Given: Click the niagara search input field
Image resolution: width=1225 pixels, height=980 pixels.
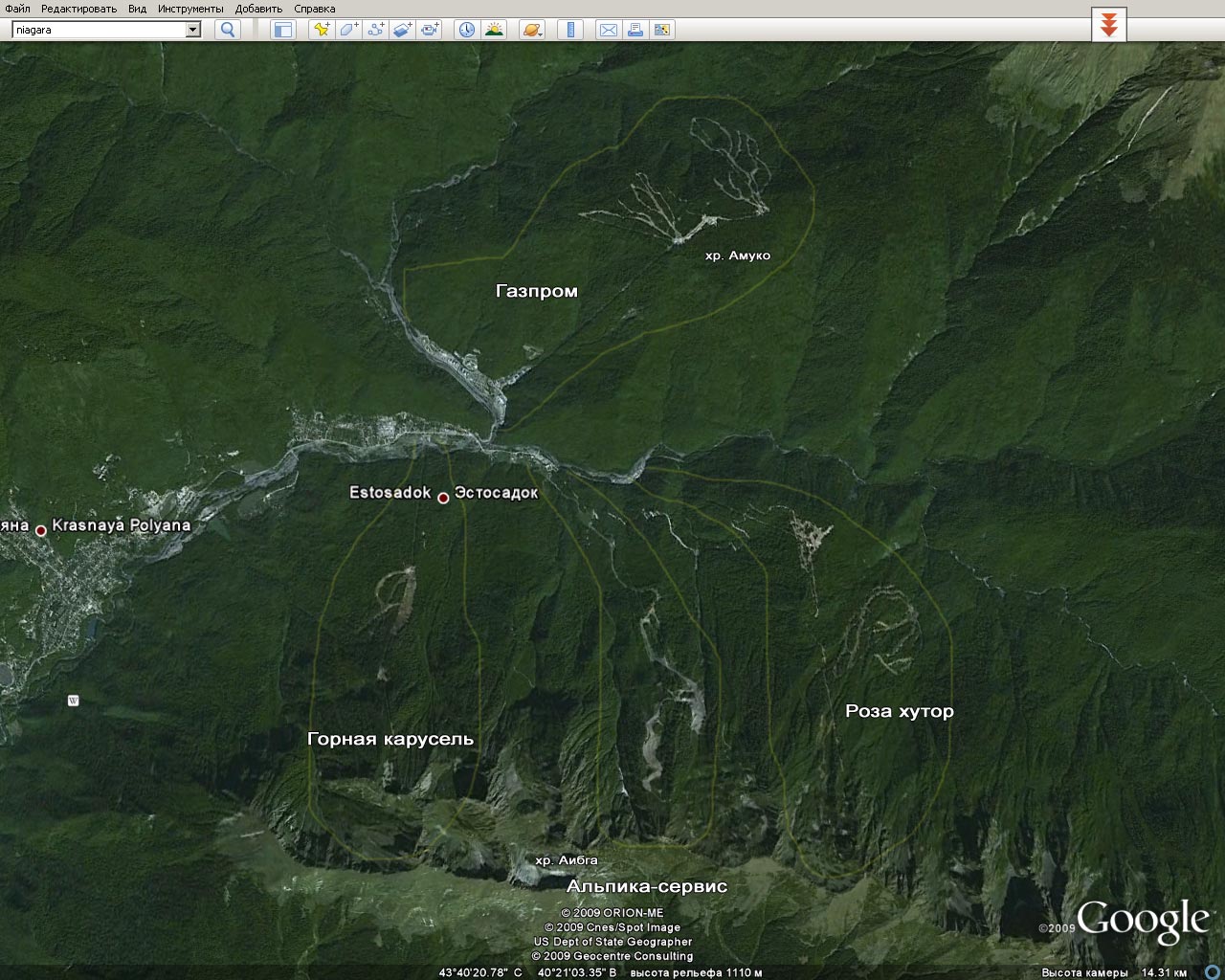Looking at the screenshot, I should click(x=99, y=30).
